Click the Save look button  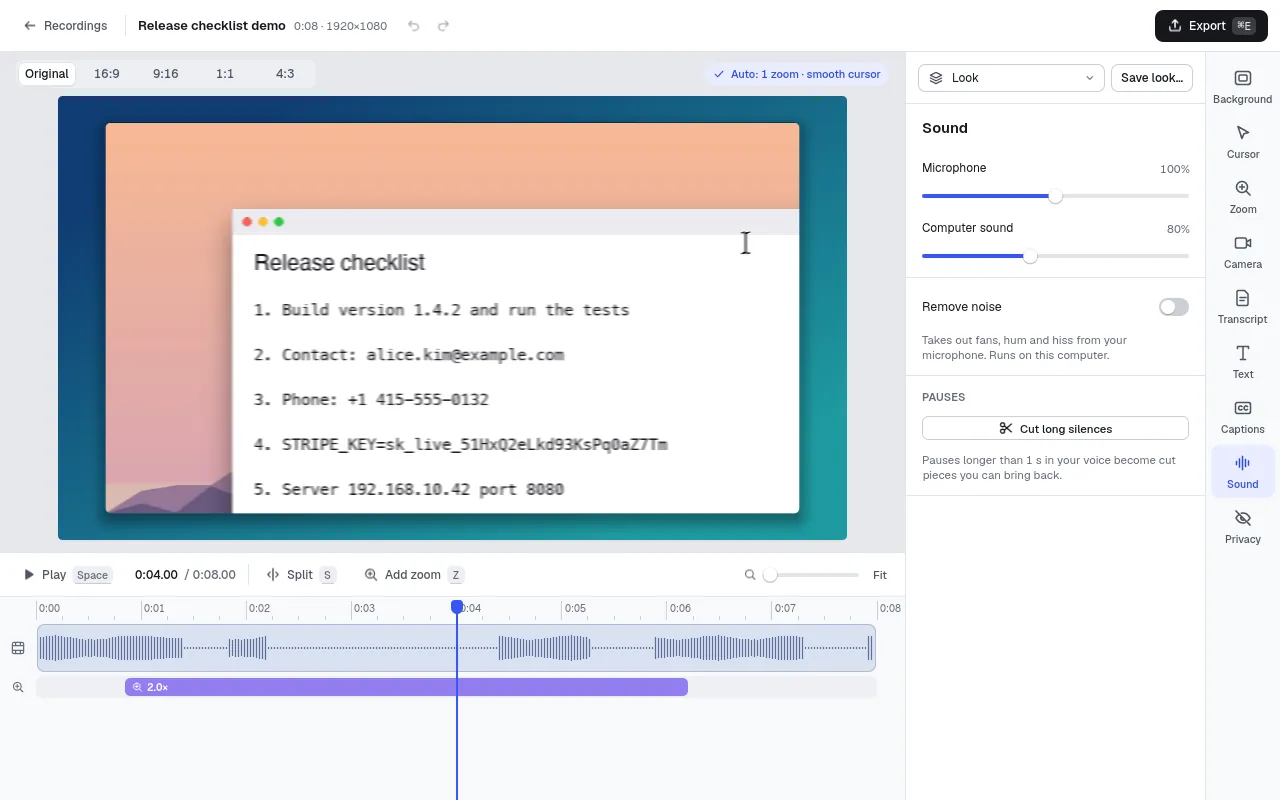point(1152,78)
